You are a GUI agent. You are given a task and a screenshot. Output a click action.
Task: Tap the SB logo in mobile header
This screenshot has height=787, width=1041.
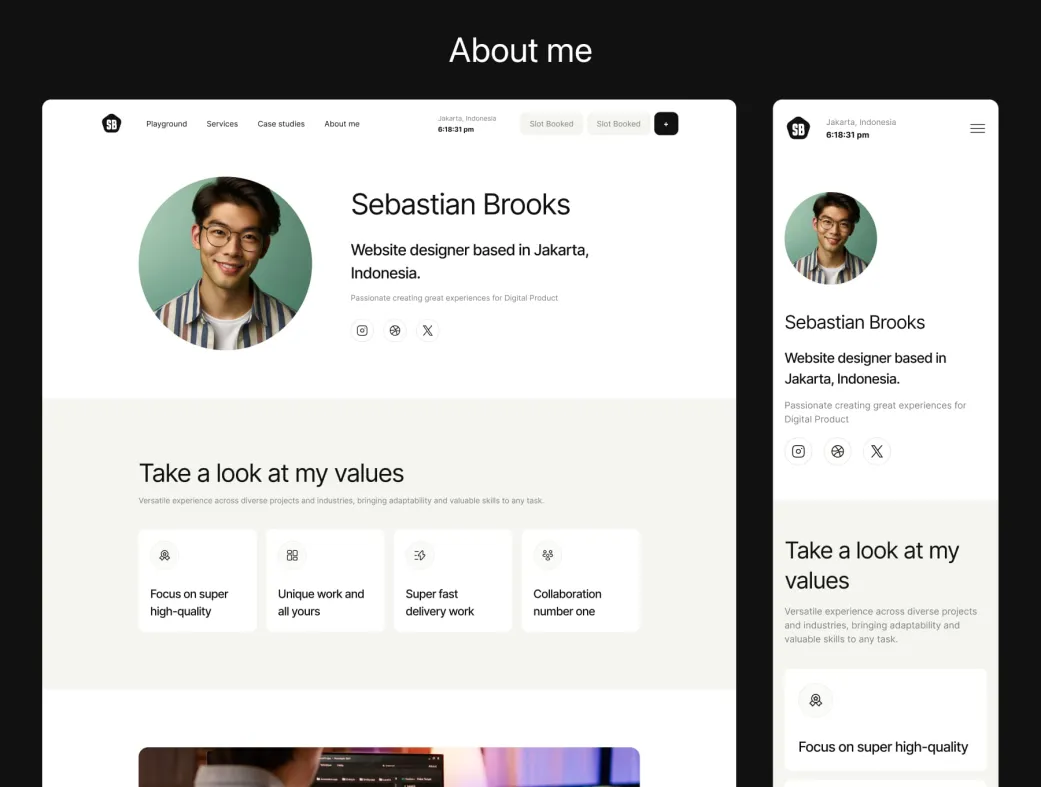click(798, 128)
